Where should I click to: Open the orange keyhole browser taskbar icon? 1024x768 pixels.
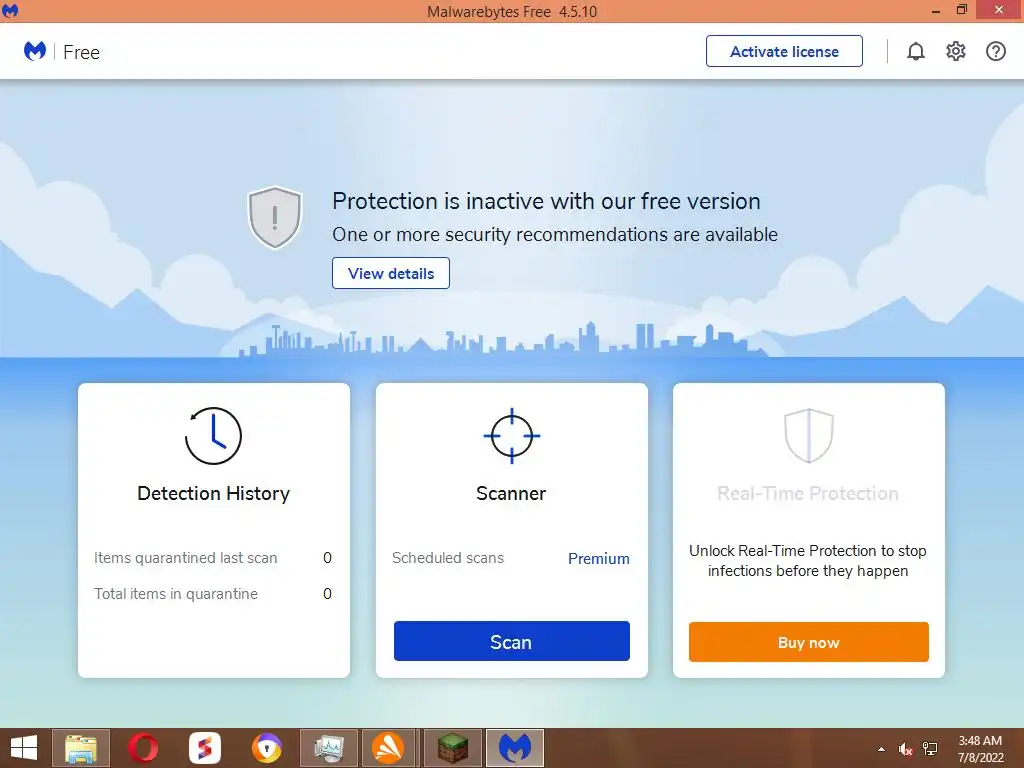pyautogui.click(x=266, y=748)
